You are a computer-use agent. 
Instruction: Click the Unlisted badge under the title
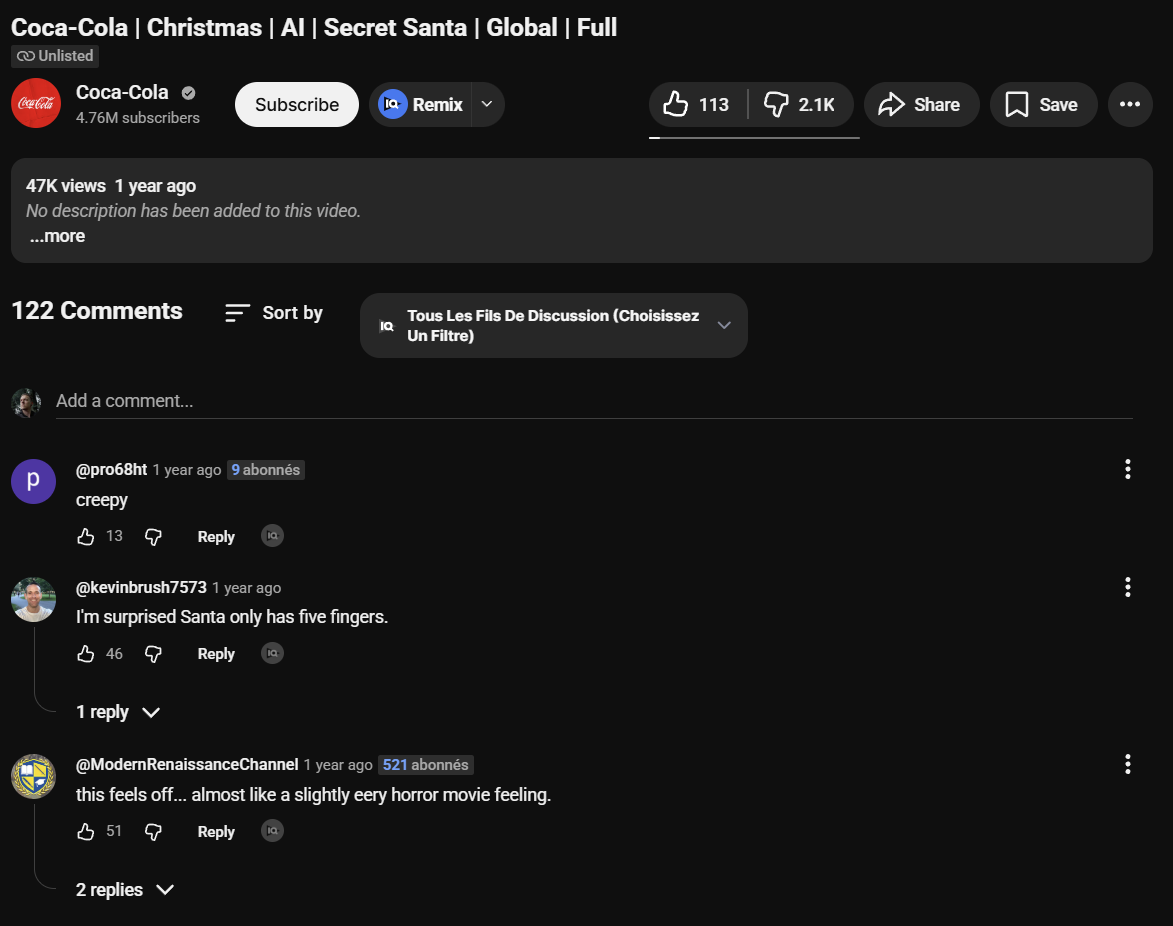(x=55, y=56)
